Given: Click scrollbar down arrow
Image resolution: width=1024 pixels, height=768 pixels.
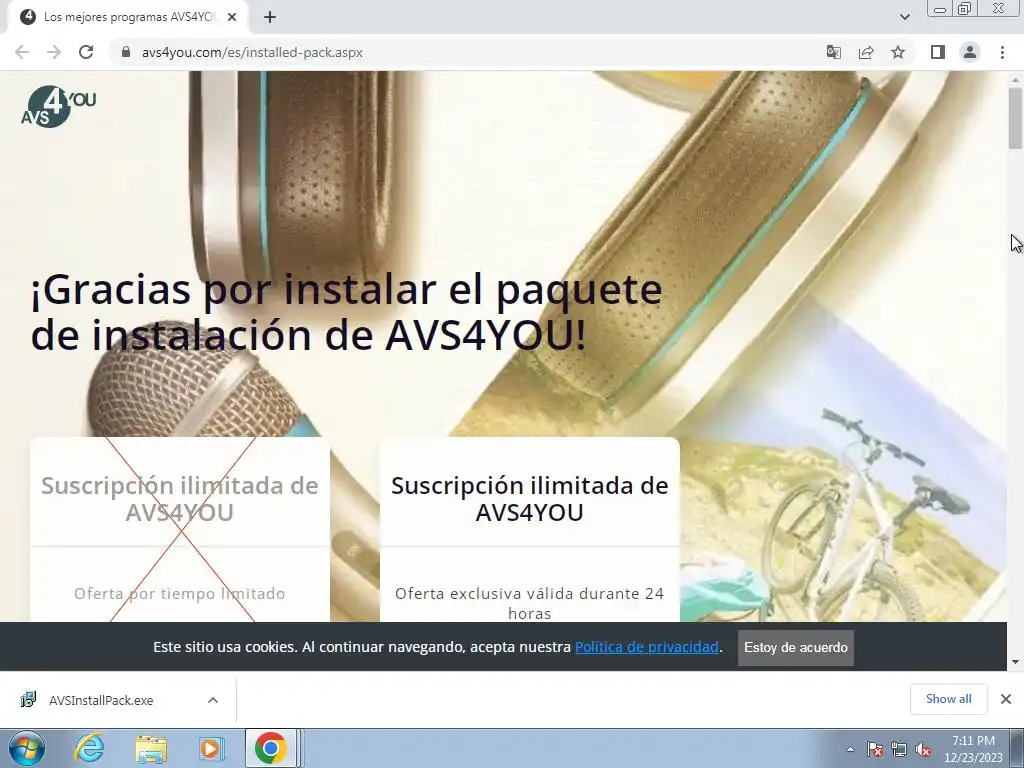Looking at the screenshot, I should coord(1015,662).
